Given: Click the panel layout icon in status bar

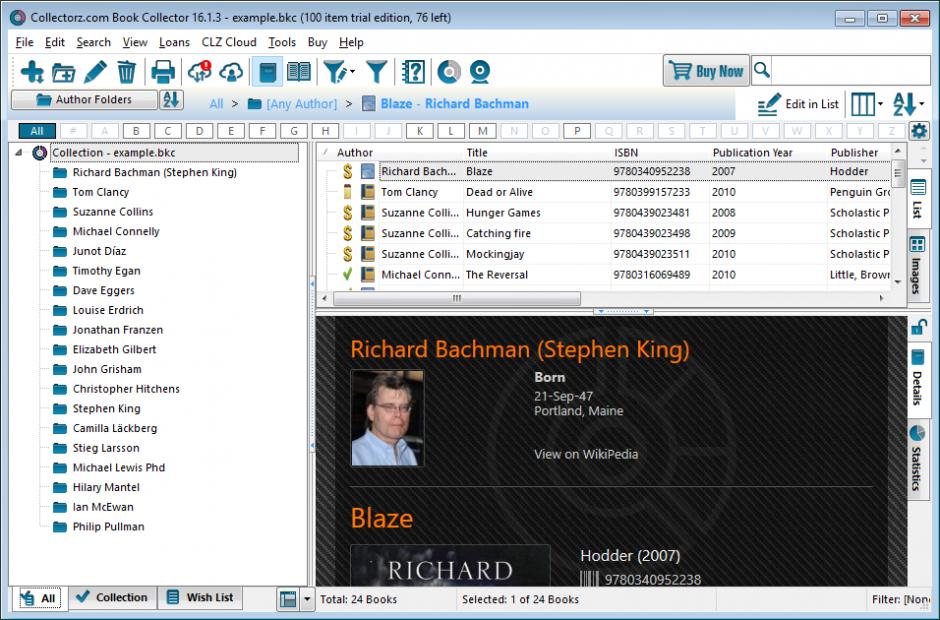Looking at the screenshot, I should click(x=288, y=598).
